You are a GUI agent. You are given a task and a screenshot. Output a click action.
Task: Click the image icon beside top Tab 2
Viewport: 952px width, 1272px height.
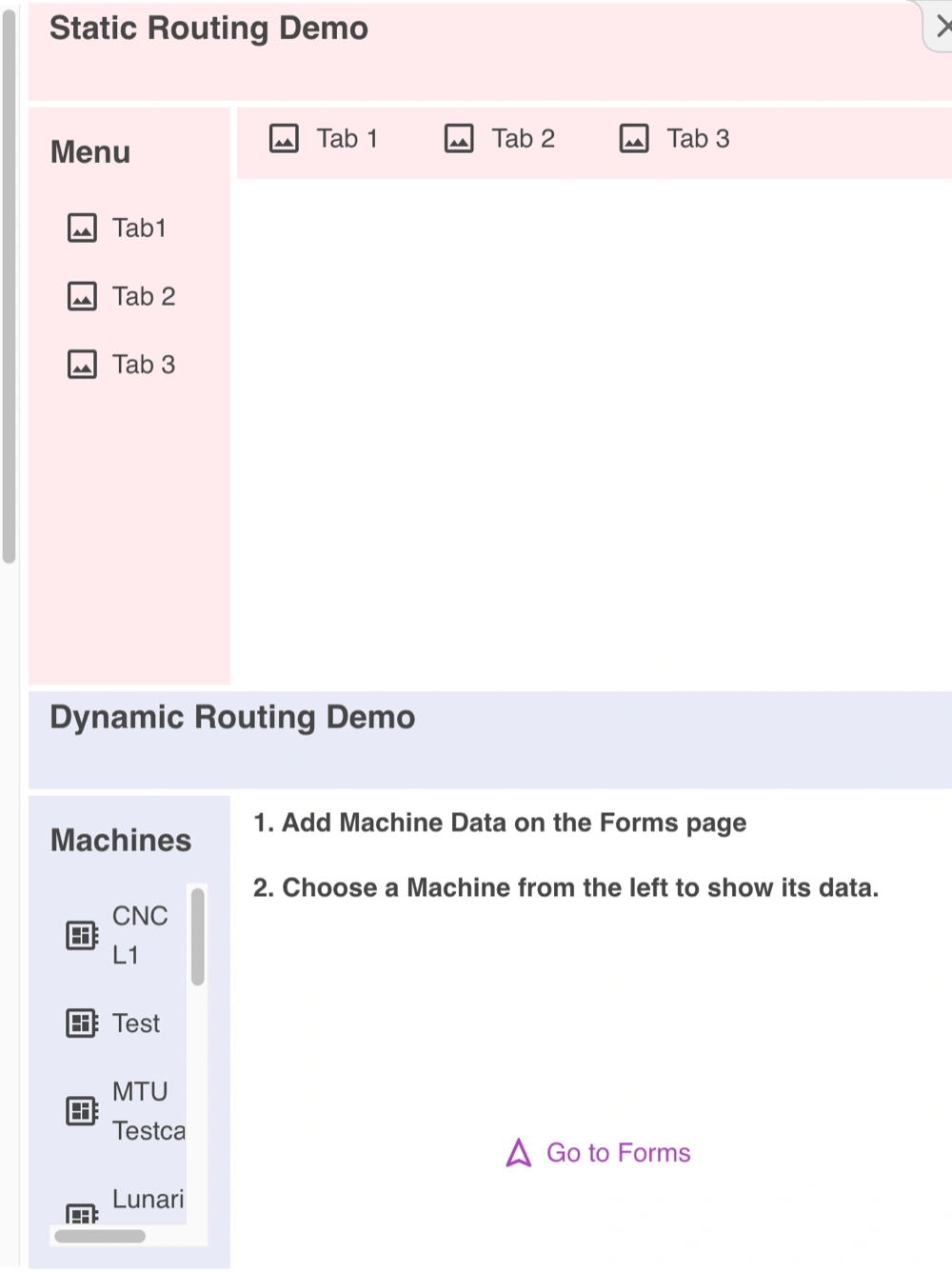tap(459, 139)
